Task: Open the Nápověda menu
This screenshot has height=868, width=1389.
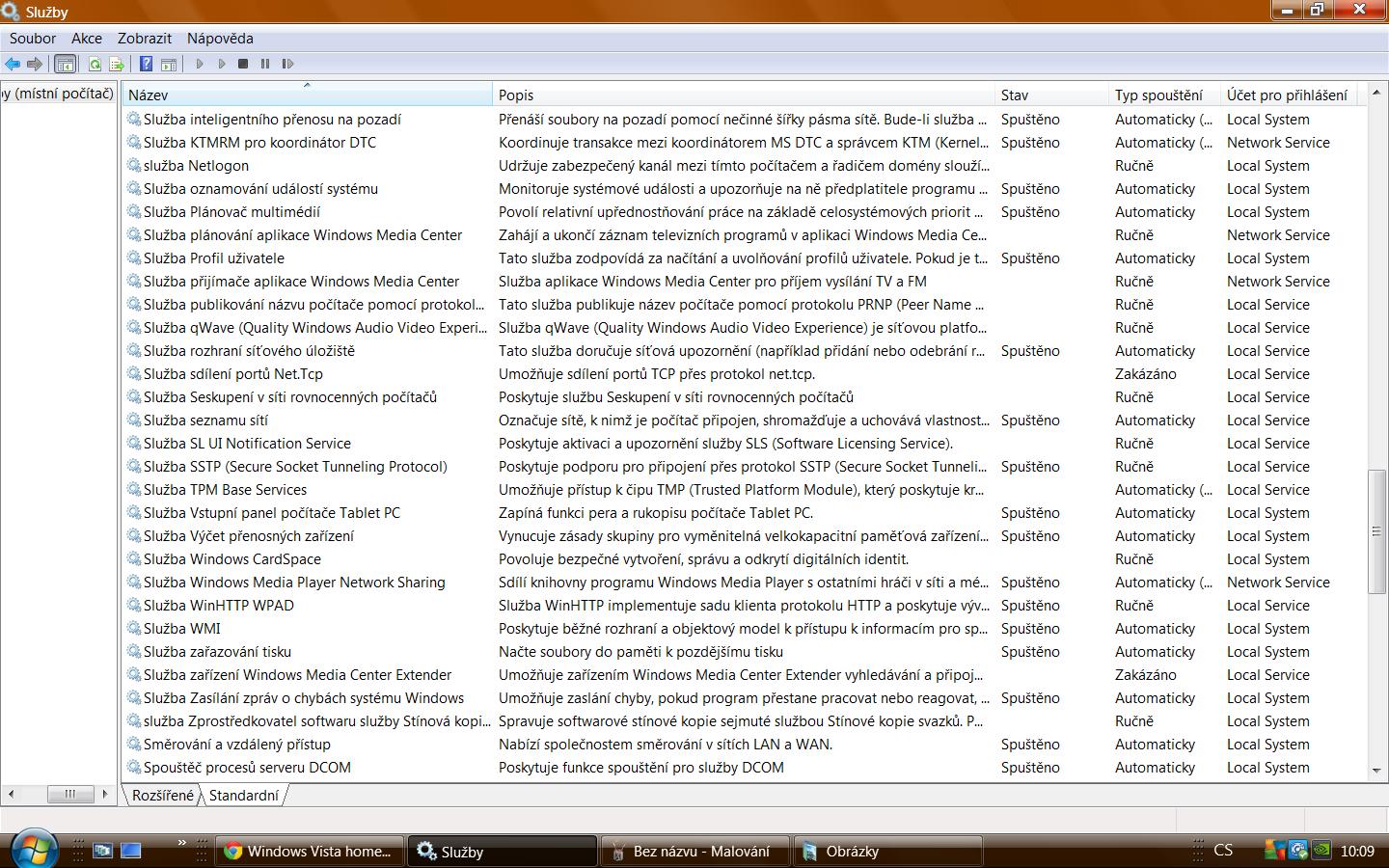Action: (x=220, y=39)
